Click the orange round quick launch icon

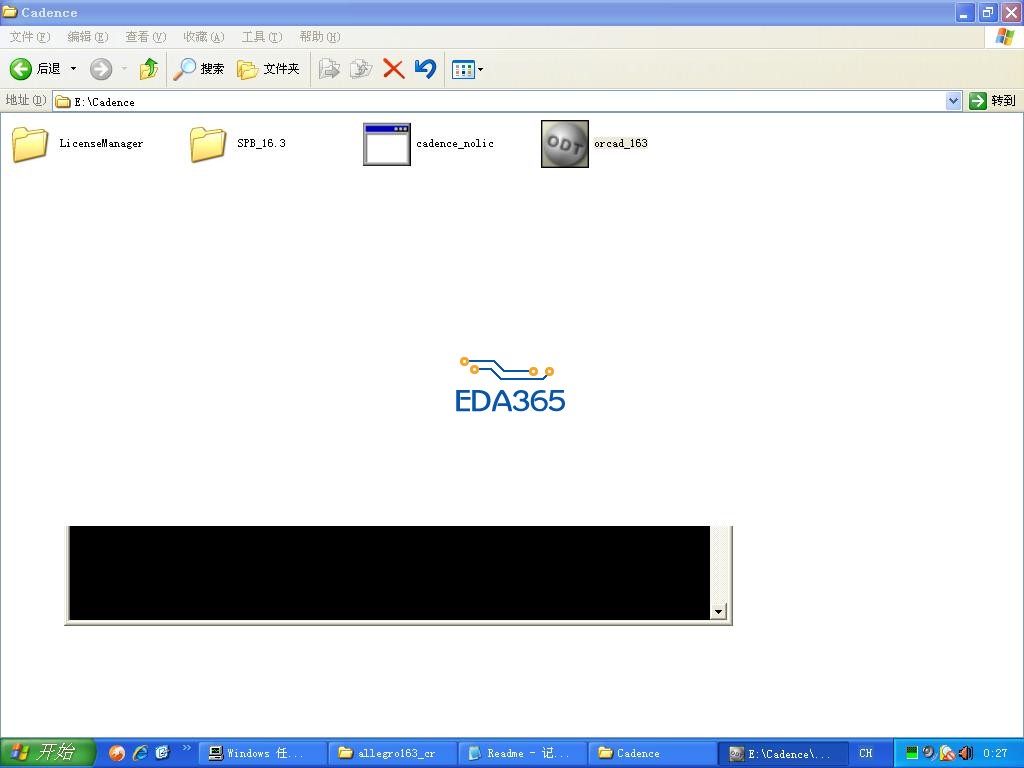[117, 753]
